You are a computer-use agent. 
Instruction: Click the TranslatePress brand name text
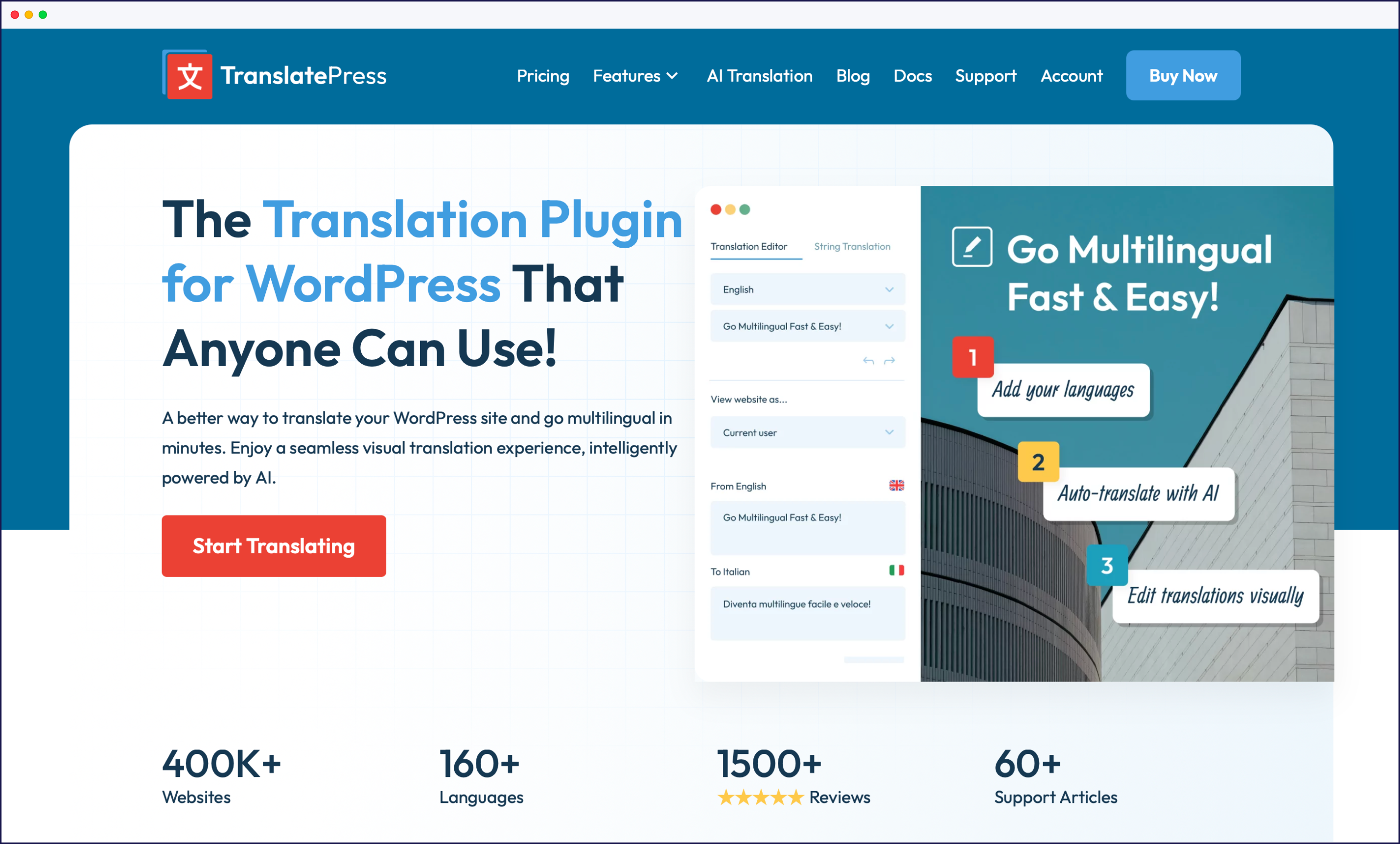pyautogui.click(x=303, y=75)
